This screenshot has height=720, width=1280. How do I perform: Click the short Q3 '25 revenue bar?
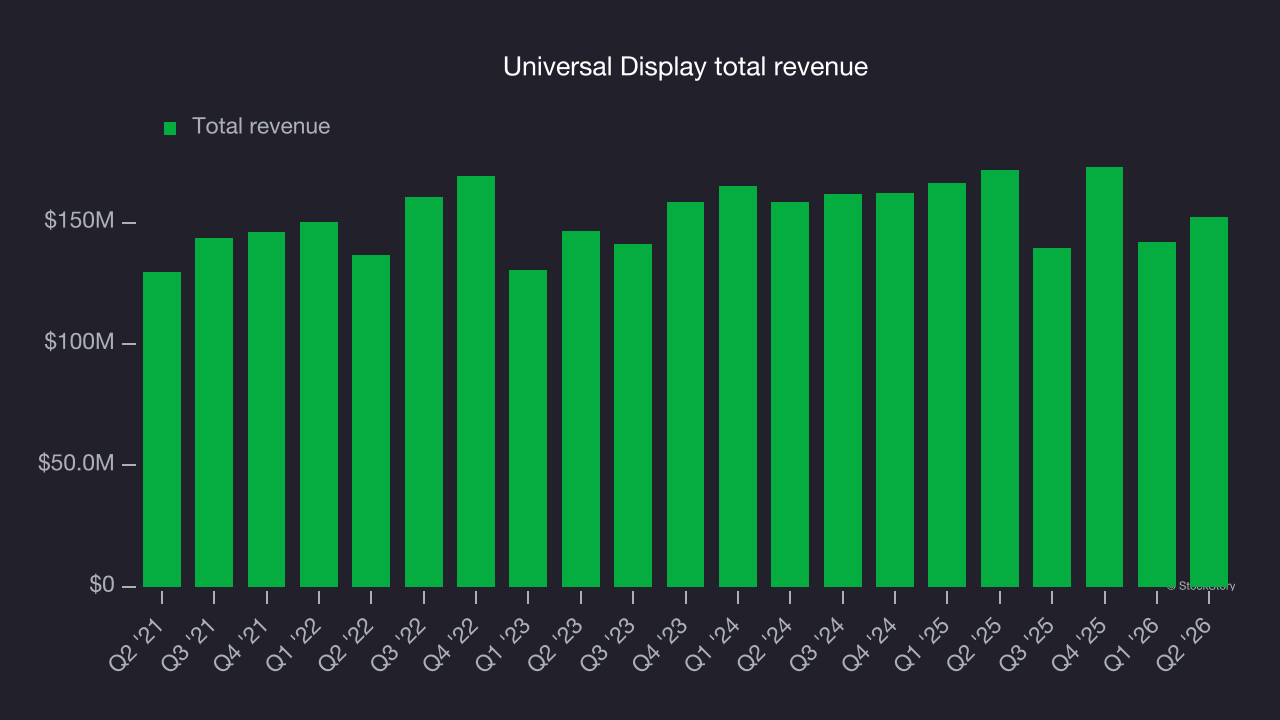(x=1052, y=417)
